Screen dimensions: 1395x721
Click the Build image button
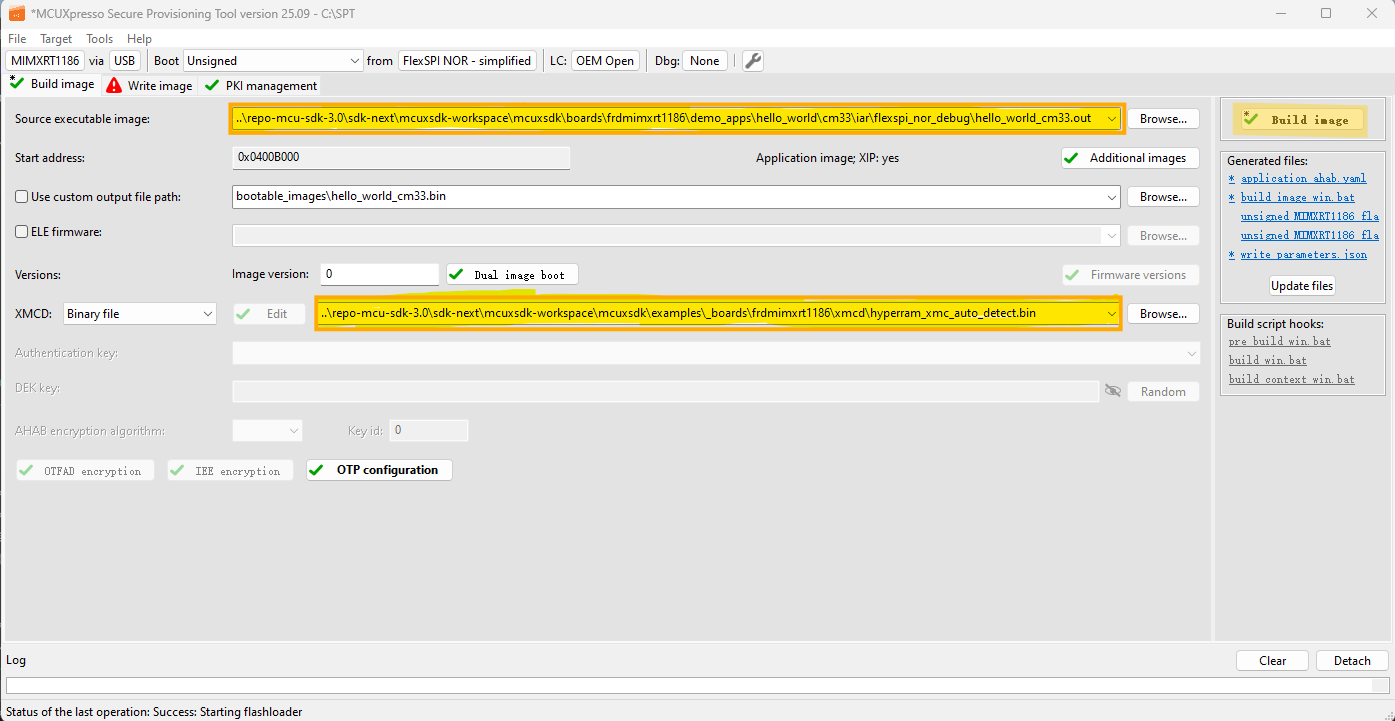(1302, 119)
